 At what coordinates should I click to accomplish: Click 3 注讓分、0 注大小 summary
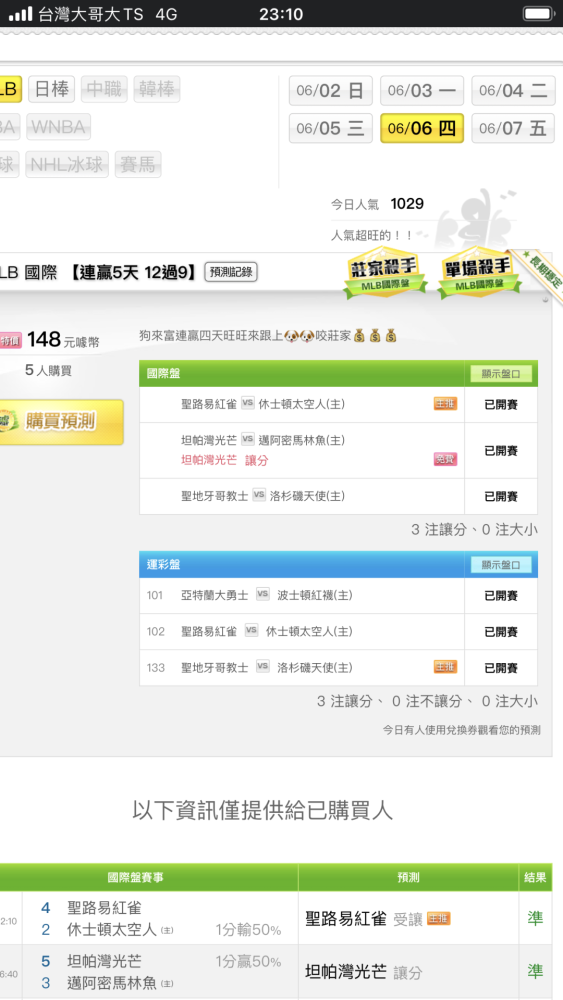474,529
